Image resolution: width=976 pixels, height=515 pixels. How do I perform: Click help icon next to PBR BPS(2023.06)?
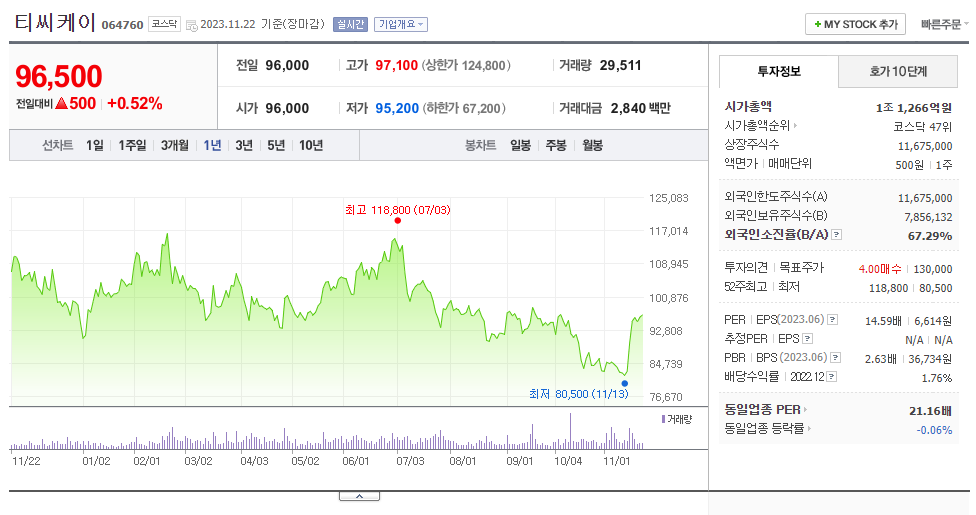pyautogui.click(x=835, y=357)
